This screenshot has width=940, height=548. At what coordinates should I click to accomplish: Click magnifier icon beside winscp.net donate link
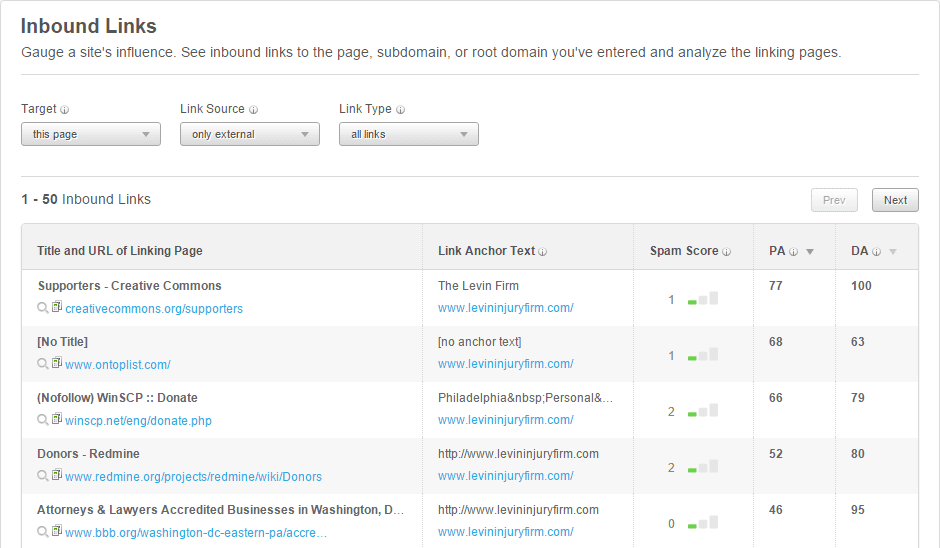pos(43,420)
